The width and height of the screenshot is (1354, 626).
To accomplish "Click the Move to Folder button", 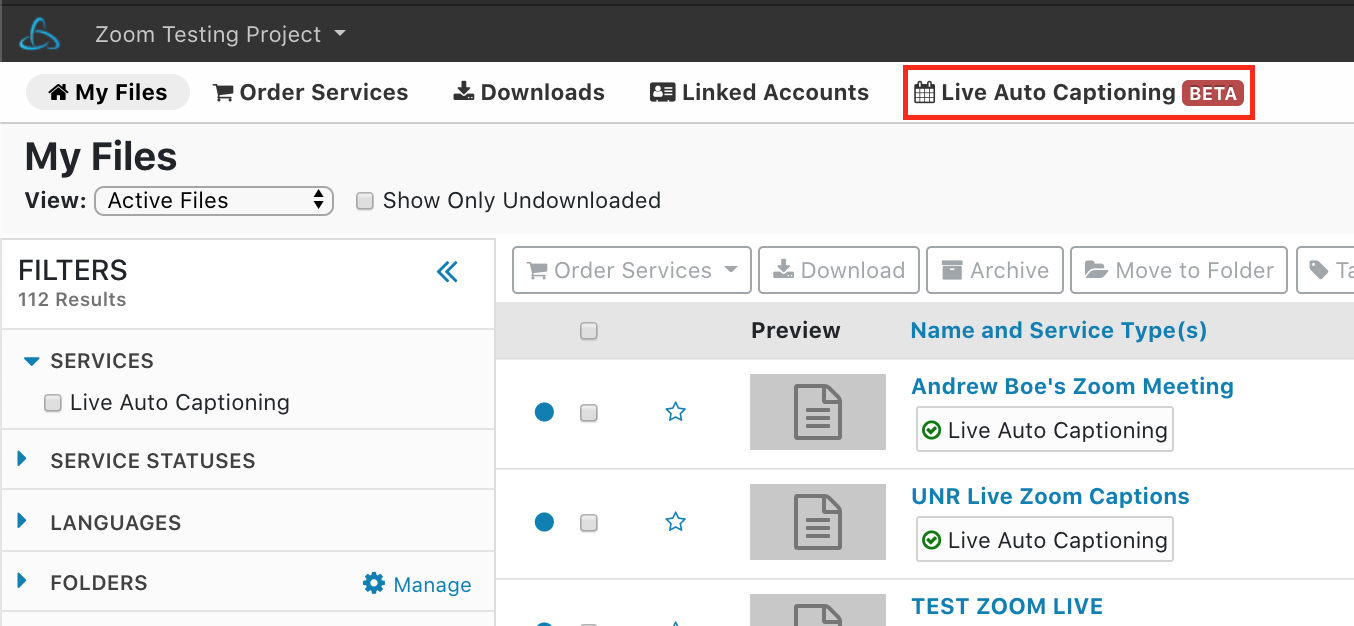I will (x=1179, y=270).
